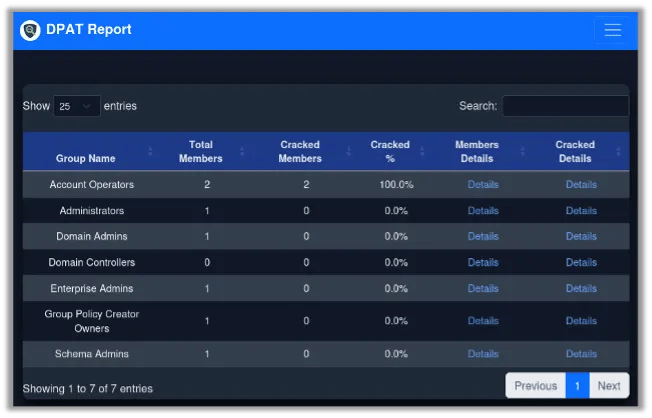Click the Domain Controllers total members value 0

[207, 262]
